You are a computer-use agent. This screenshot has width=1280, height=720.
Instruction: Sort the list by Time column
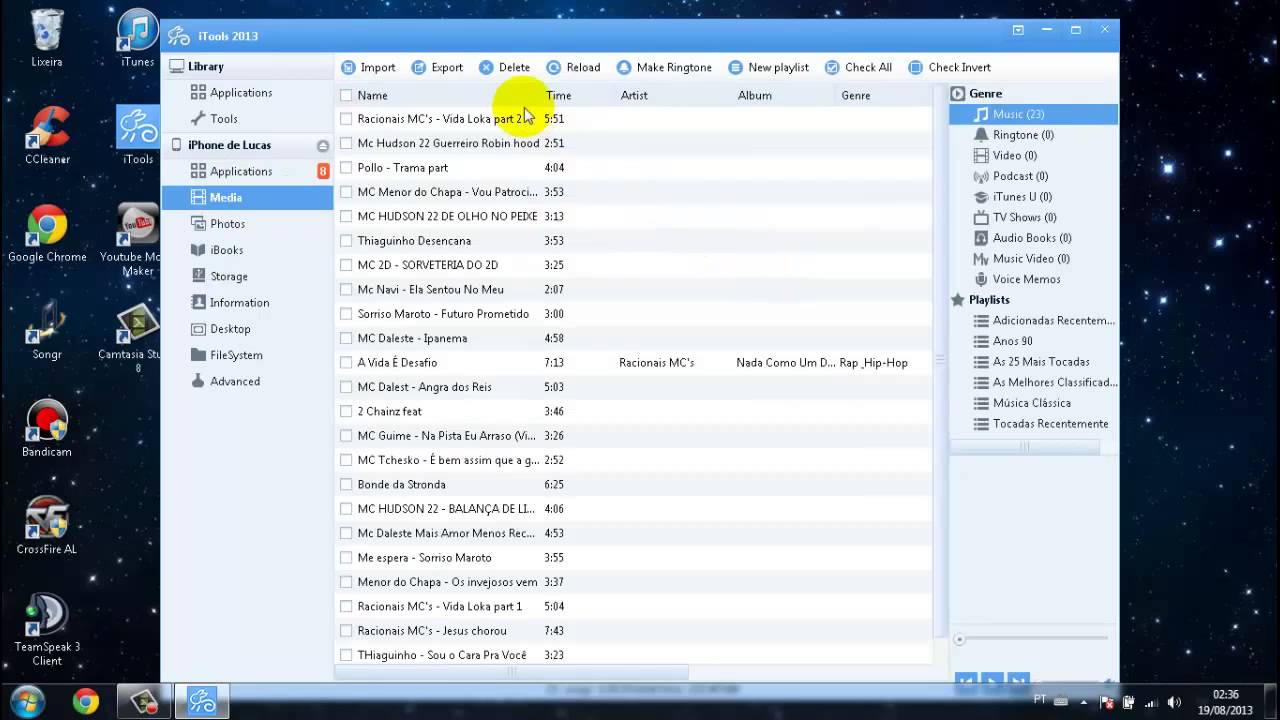pyautogui.click(x=558, y=95)
